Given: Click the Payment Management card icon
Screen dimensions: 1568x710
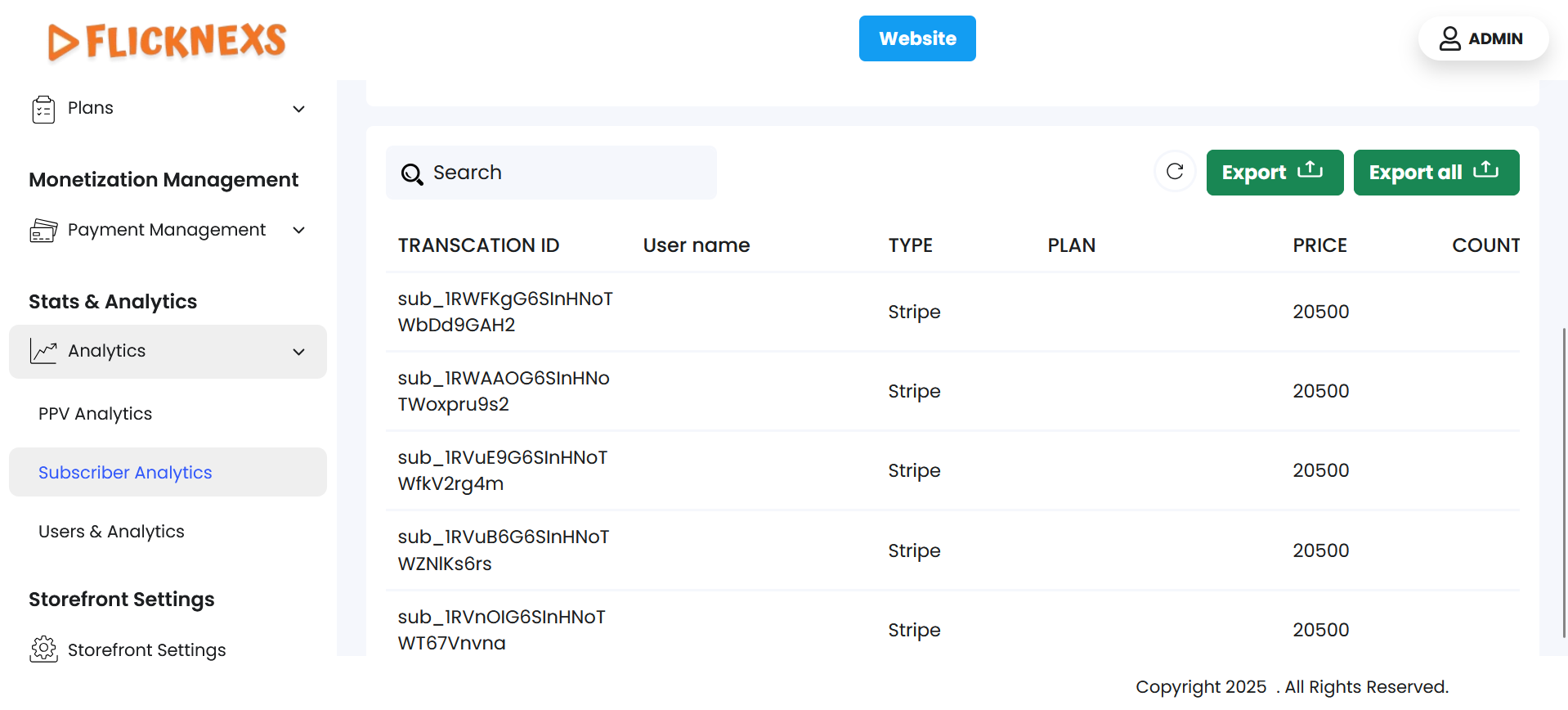Looking at the screenshot, I should point(43,231).
